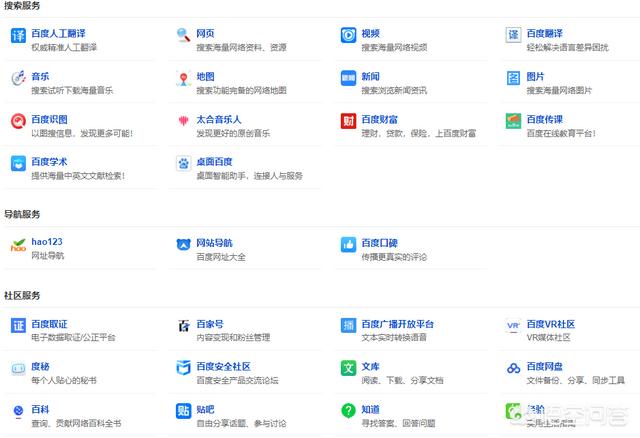Open the 百度广播开放平台 link
The height and width of the screenshot is (438, 640).
coord(398,324)
